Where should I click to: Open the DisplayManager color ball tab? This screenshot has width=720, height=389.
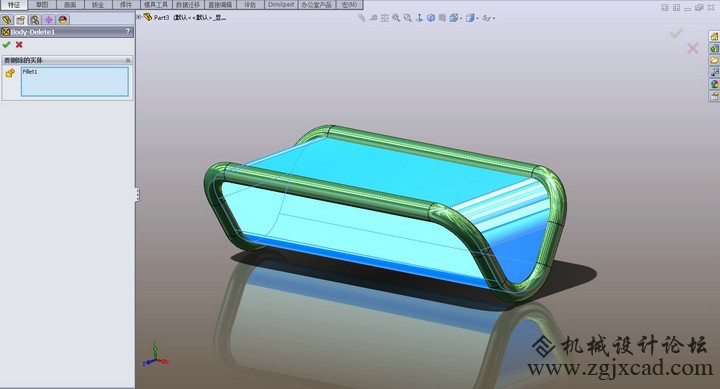coord(63,20)
